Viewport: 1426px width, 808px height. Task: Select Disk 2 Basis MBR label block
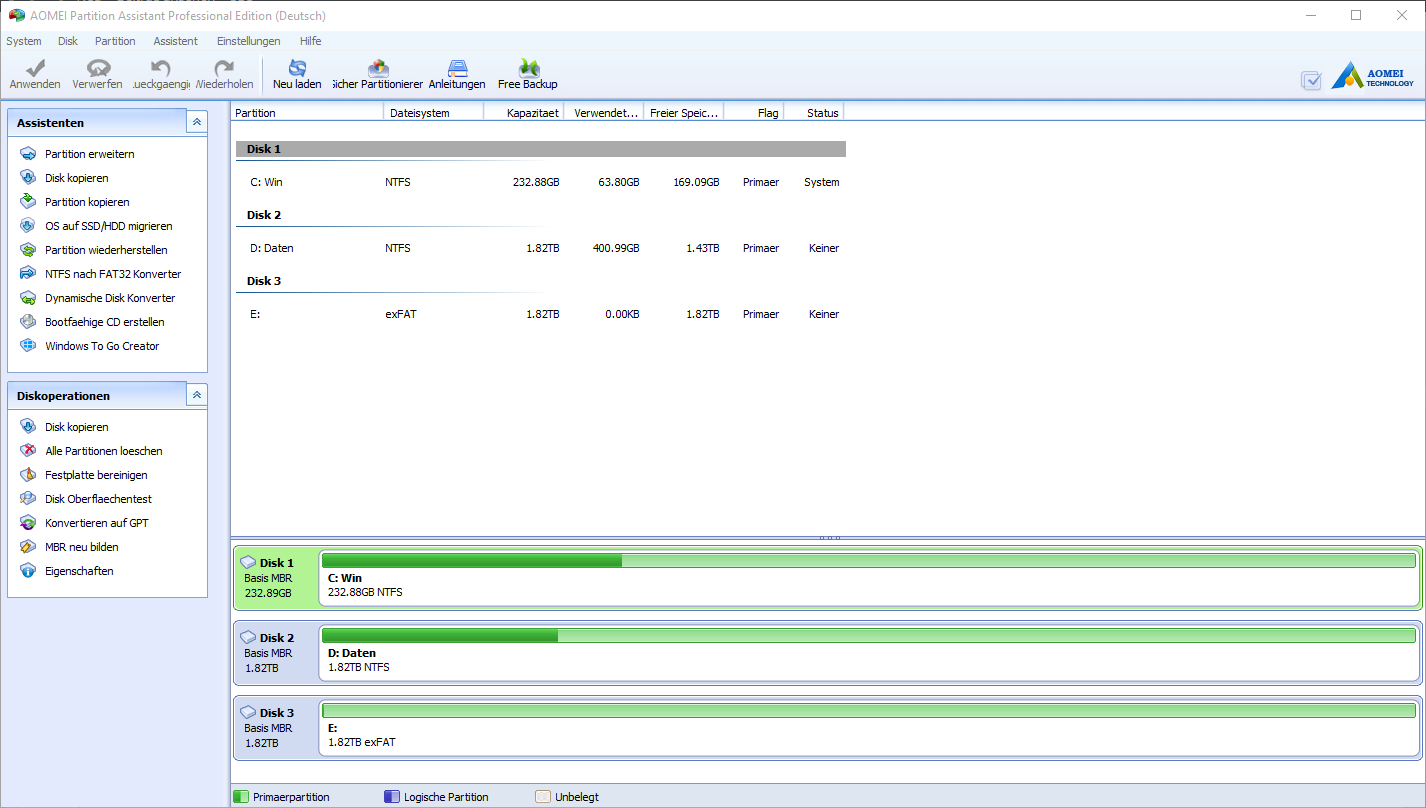click(275, 653)
